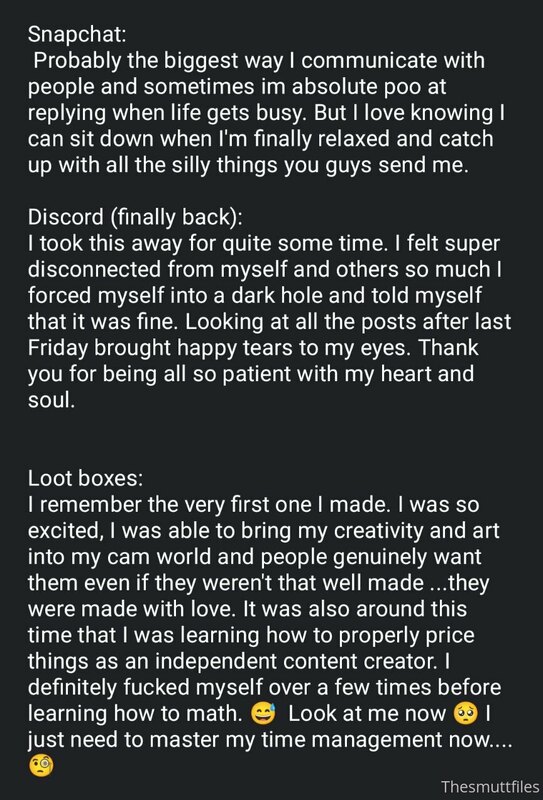Click the line 'up with all the silly things'
Image resolution: width=543 pixels, height=800 pixels.
(248, 165)
